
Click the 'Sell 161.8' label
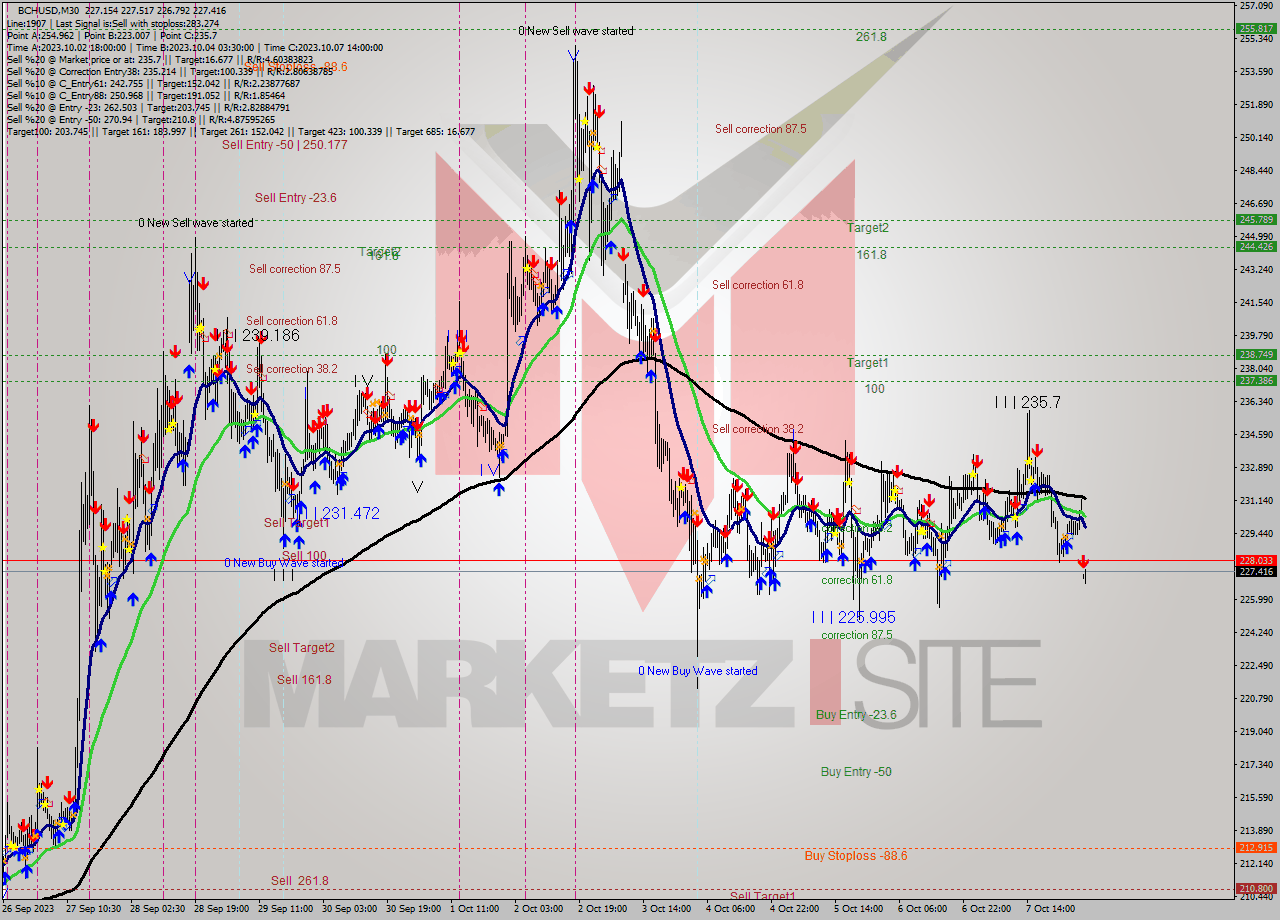(x=304, y=680)
